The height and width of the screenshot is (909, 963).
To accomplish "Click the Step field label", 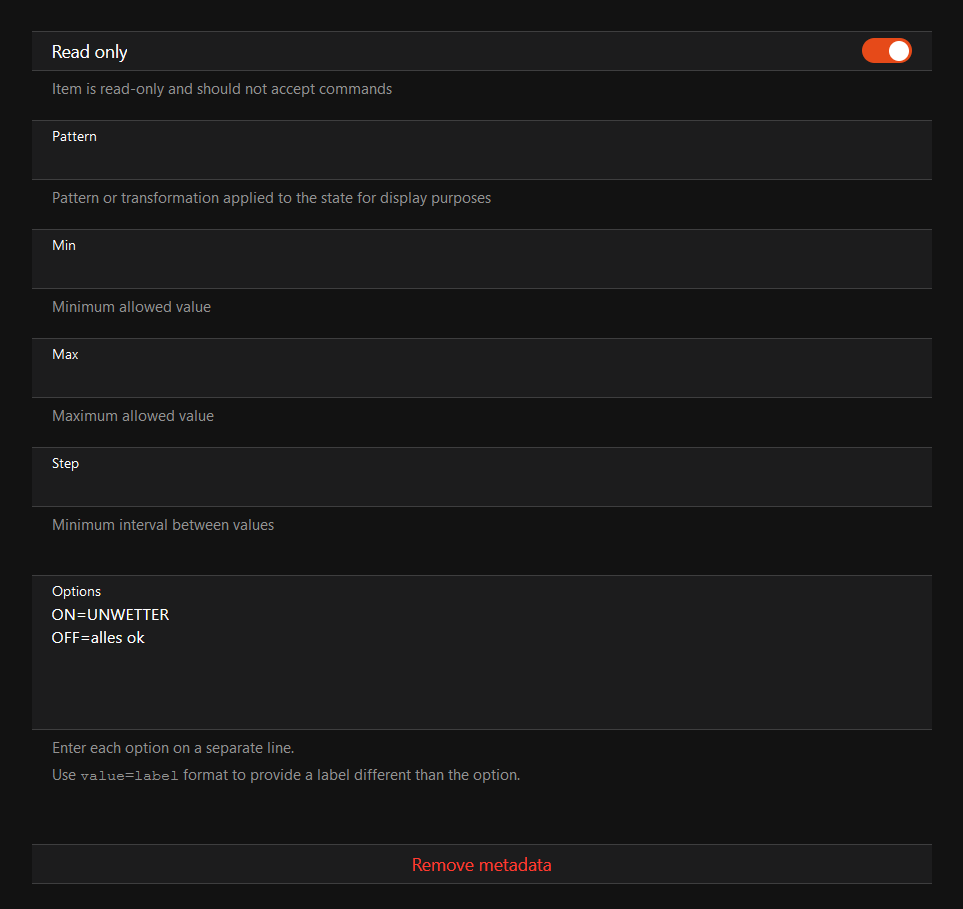I will point(65,463).
